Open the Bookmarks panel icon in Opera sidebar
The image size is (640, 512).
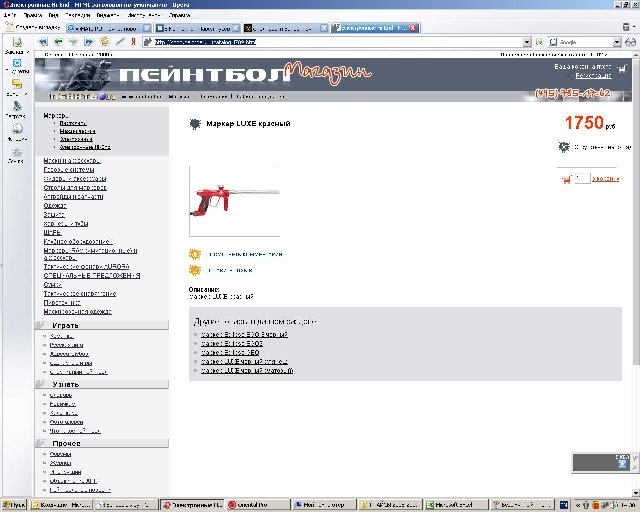coord(17,42)
